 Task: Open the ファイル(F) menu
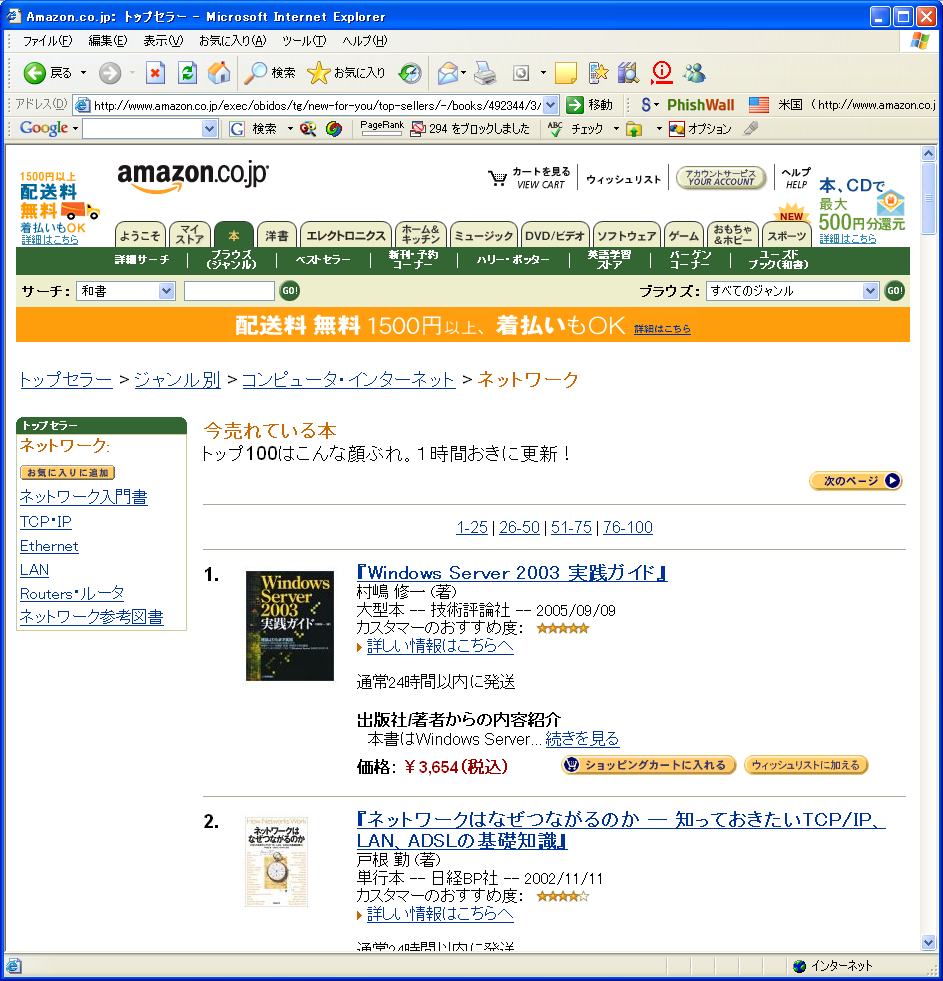(x=48, y=41)
